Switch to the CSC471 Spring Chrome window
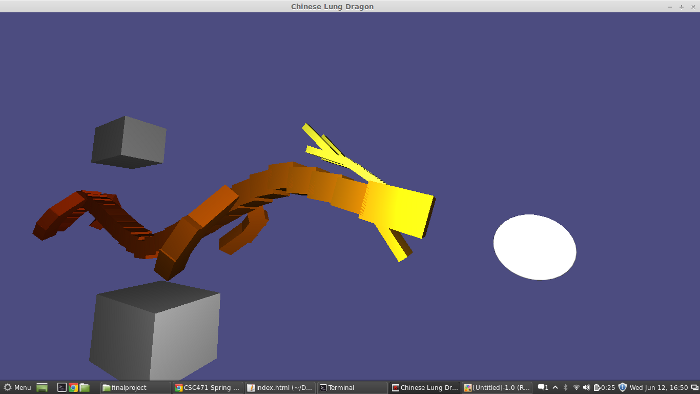The height and width of the screenshot is (394, 700). click(208, 387)
